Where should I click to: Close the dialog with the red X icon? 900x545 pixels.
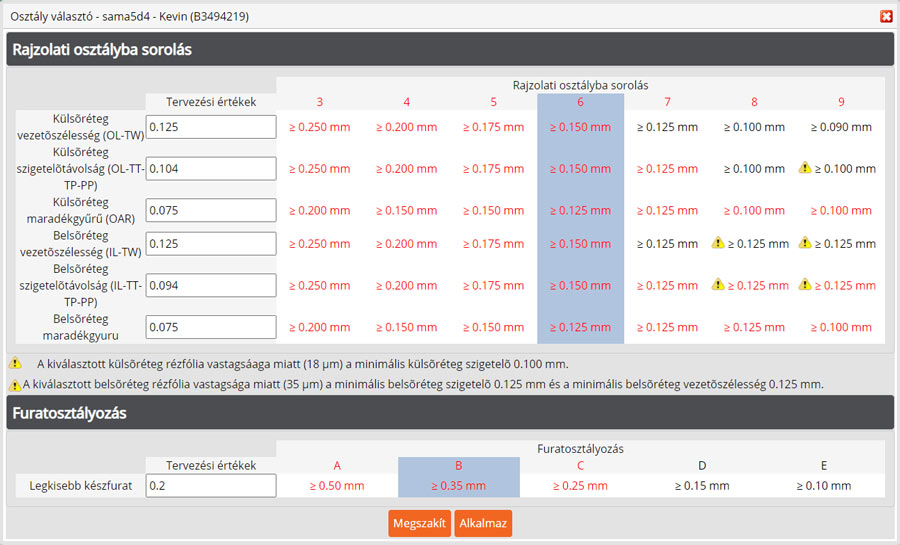[x=885, y=16]
